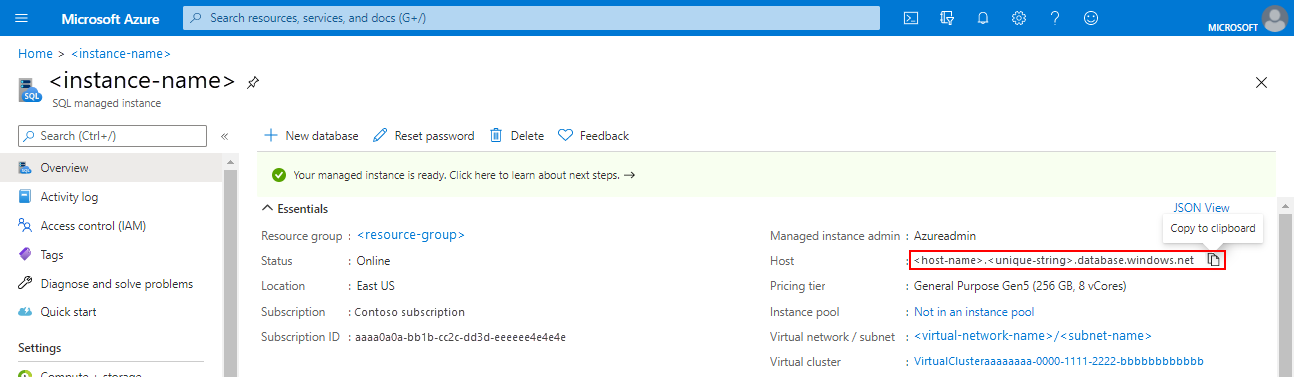The width and height of the screenshot is (1294, 377).
Task: Click Delete in command bar
Action: 516,136
